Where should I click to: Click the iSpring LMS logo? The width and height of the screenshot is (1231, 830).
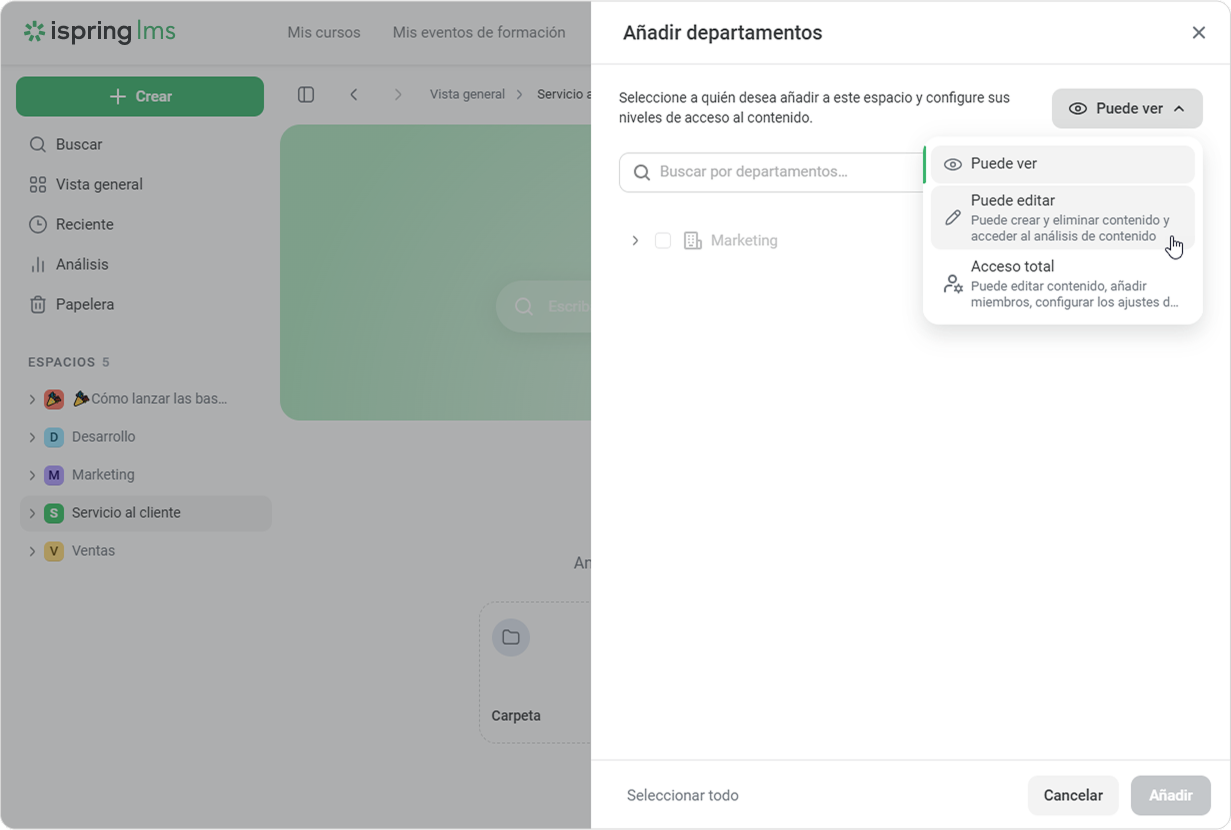[100, 32]
